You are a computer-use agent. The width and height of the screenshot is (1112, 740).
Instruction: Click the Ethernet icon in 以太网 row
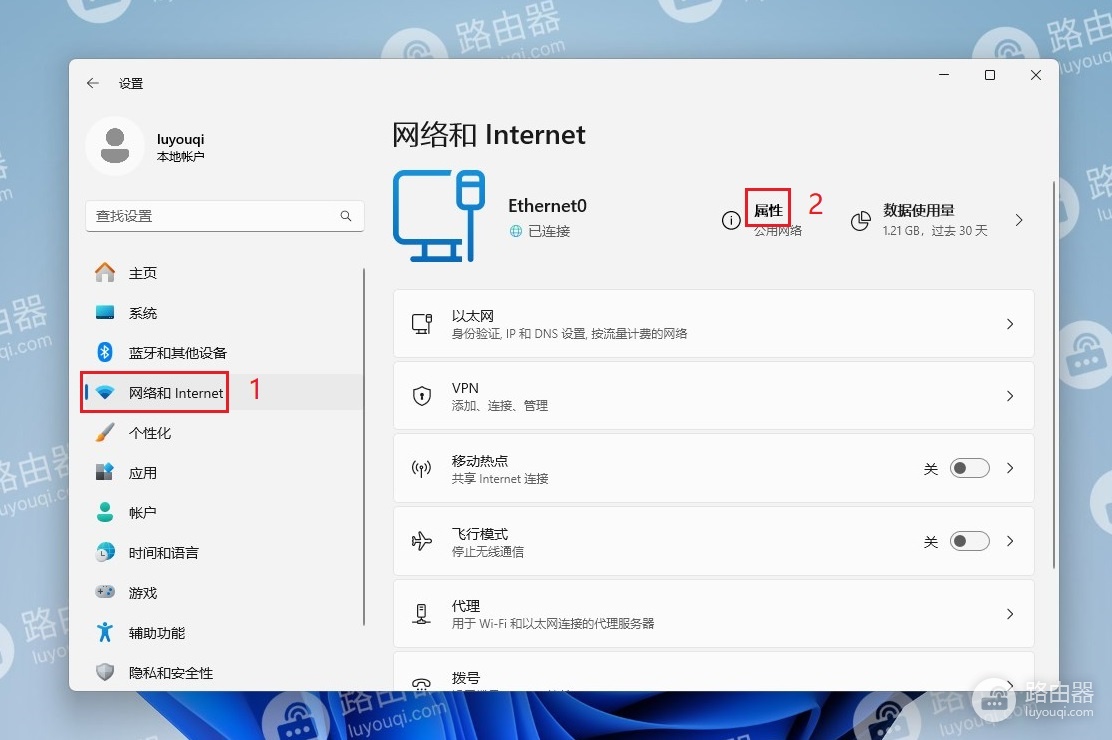[x=422, y=324]
